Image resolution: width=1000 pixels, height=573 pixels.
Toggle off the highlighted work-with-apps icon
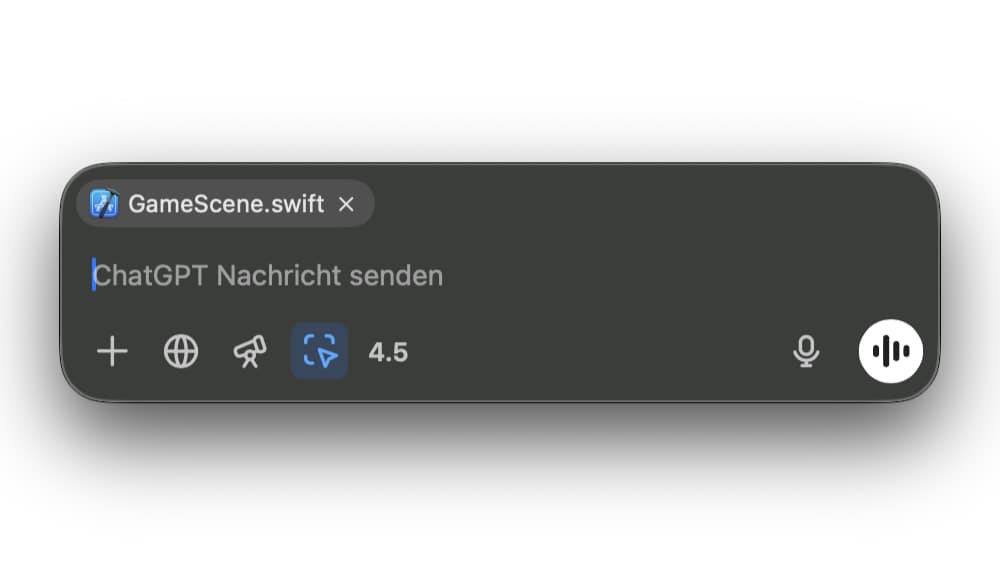(x=320, y=351)
